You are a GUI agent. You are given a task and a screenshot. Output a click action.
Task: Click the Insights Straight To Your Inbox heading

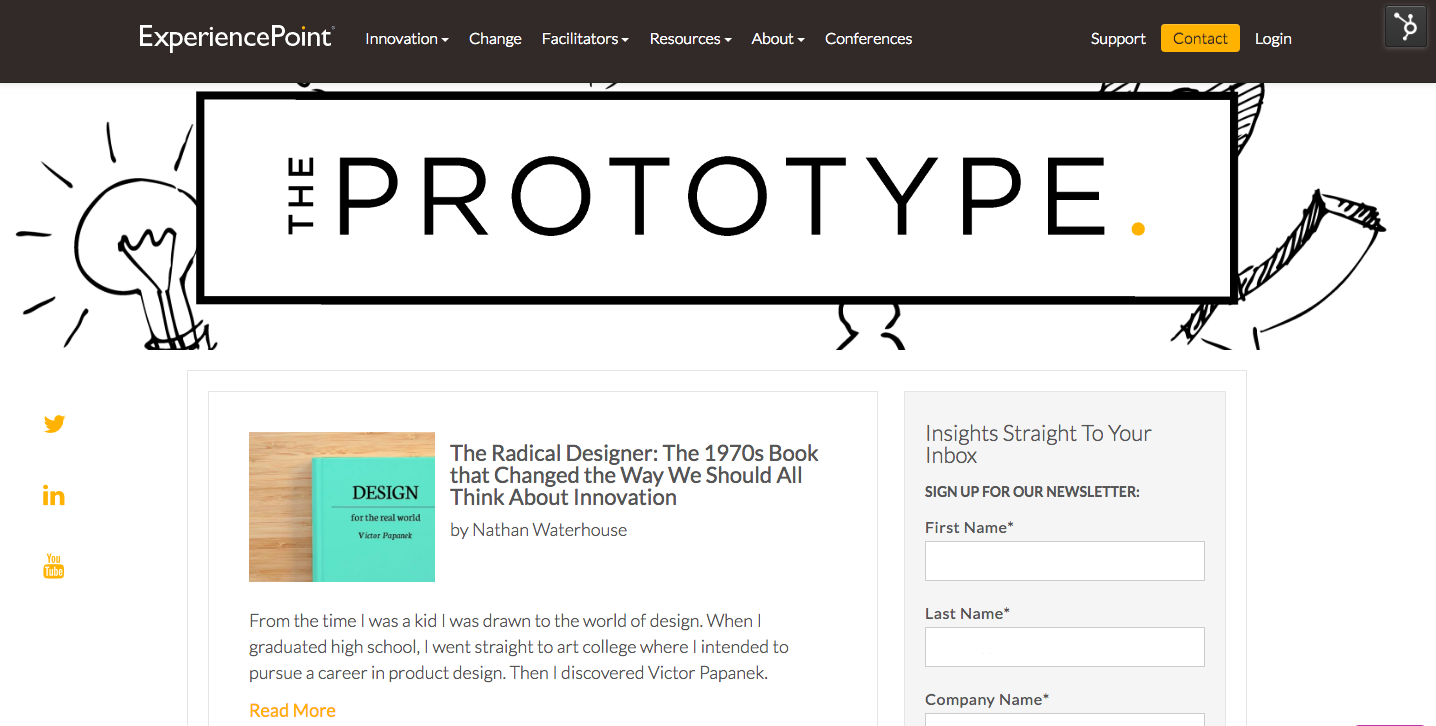[1038, 444]
